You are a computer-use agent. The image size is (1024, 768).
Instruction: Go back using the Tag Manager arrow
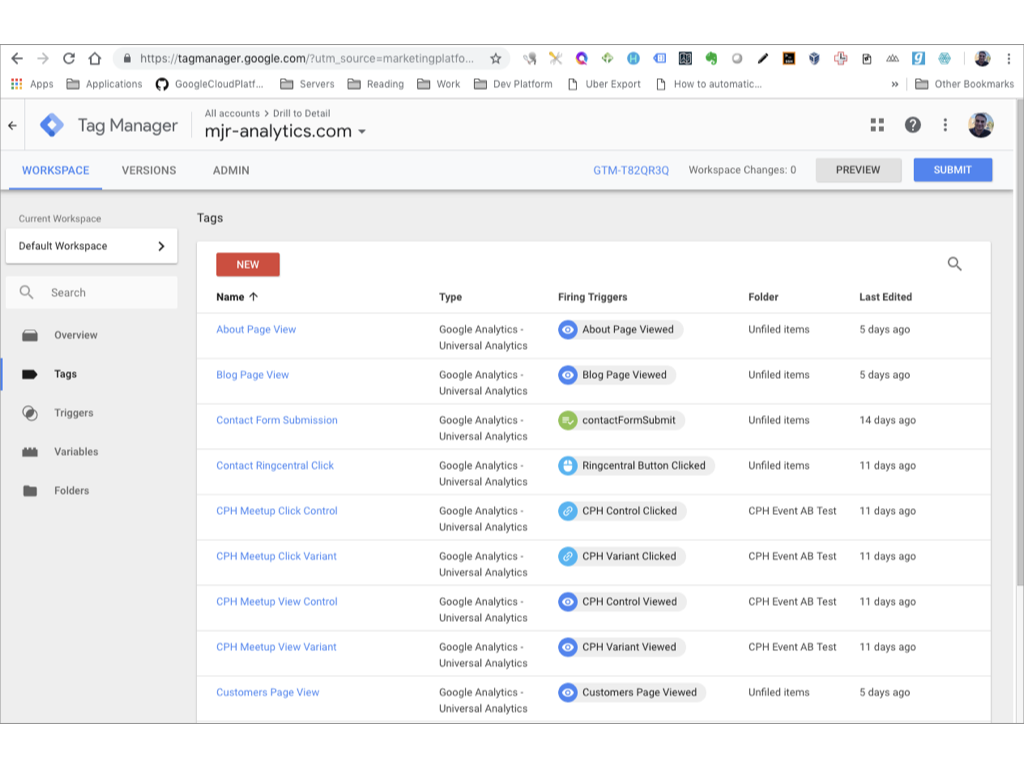12,125
